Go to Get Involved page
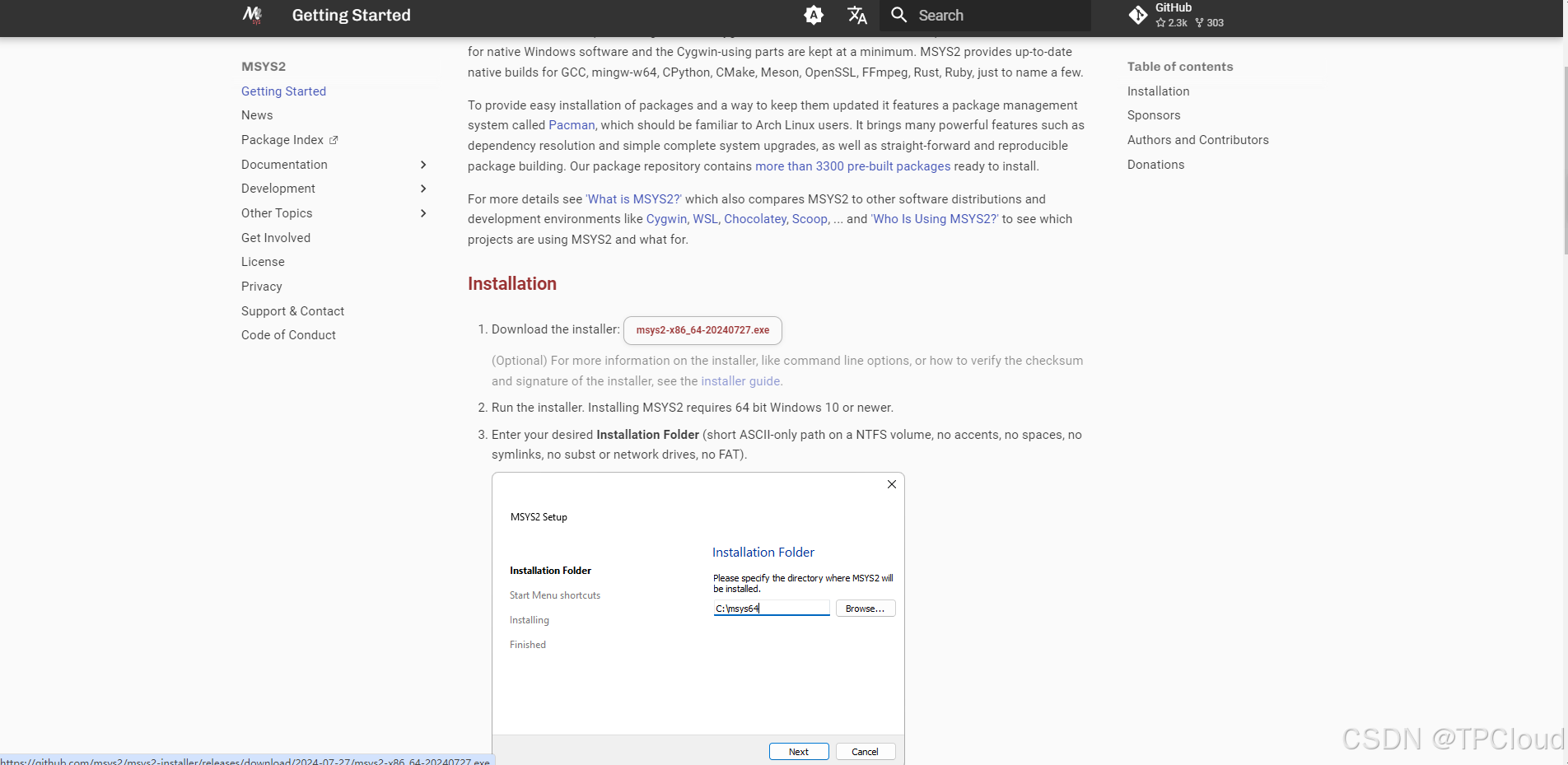The height and width of the screenshot is (765, 1568). click(276, 238)
